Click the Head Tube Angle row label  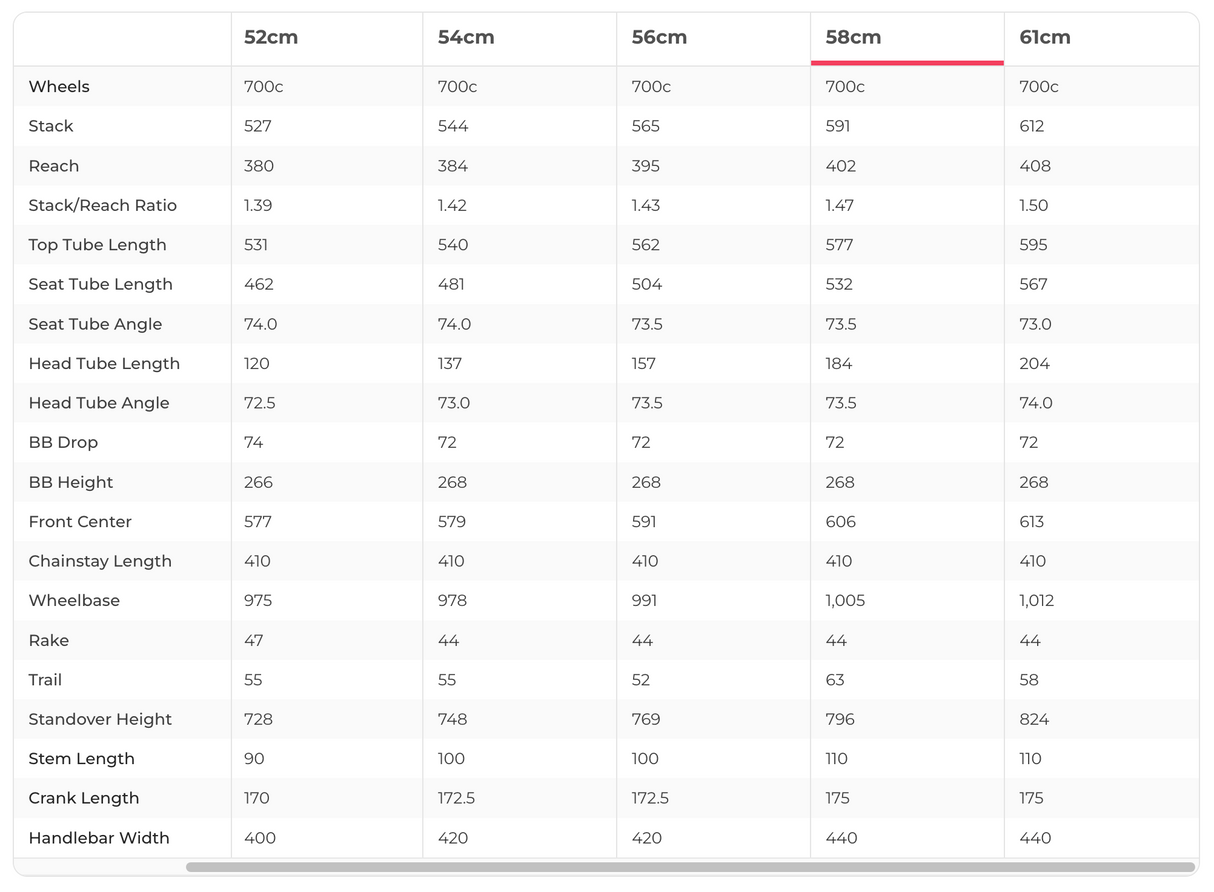99,403
